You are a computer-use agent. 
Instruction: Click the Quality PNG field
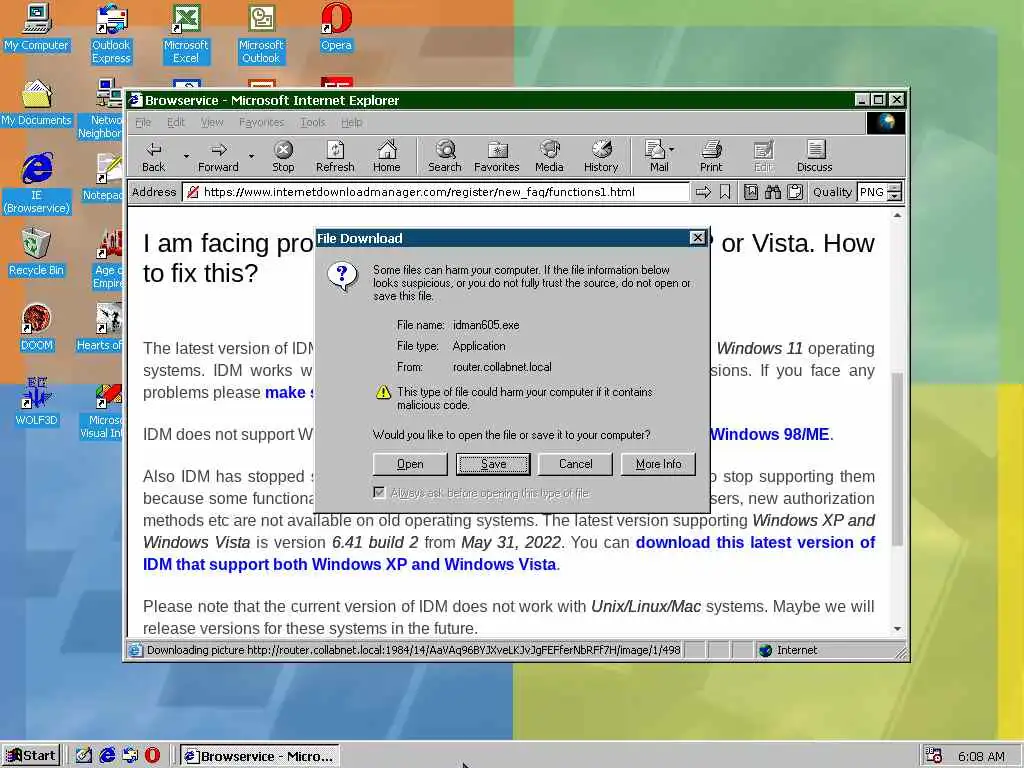click(873, 192)
